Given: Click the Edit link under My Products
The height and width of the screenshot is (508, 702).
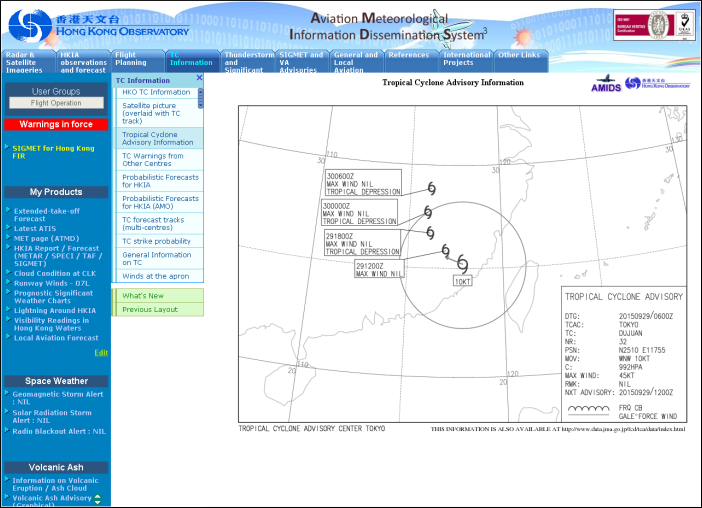Looking at the screenshot, I should pyautogui.click(x=101, y=353).
